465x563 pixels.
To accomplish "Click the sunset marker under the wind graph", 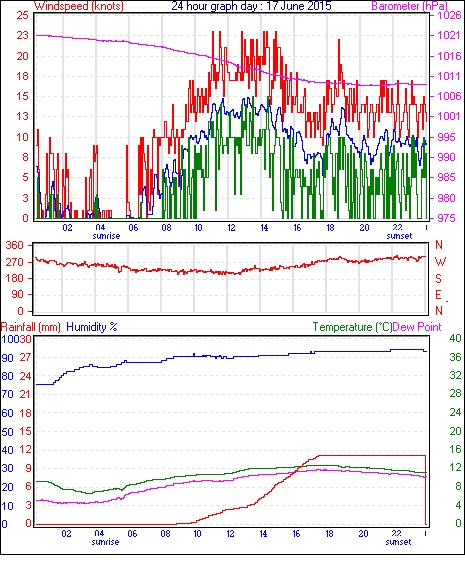I will point(399,236).
